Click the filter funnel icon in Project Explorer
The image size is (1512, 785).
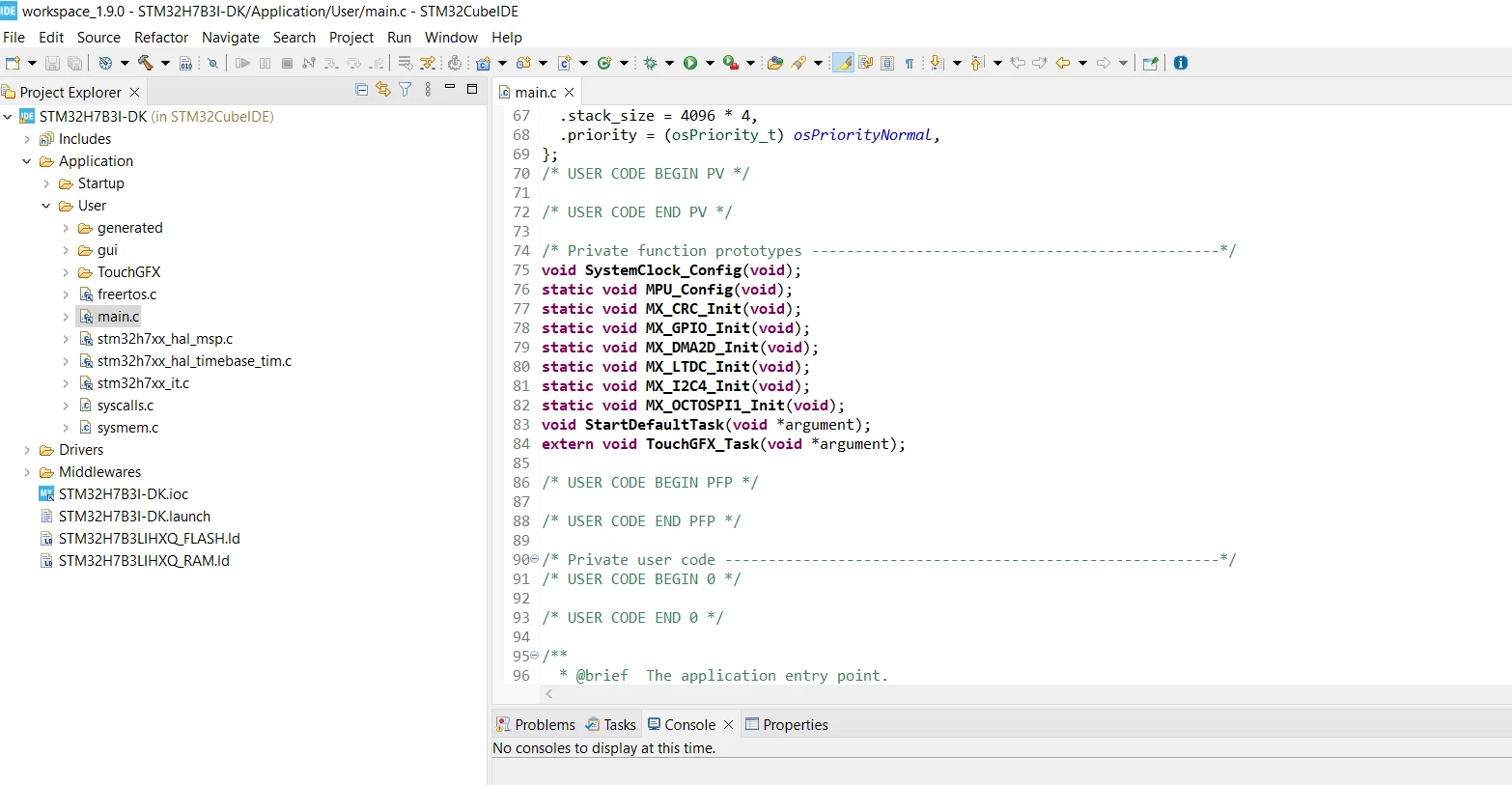(406, 90)
